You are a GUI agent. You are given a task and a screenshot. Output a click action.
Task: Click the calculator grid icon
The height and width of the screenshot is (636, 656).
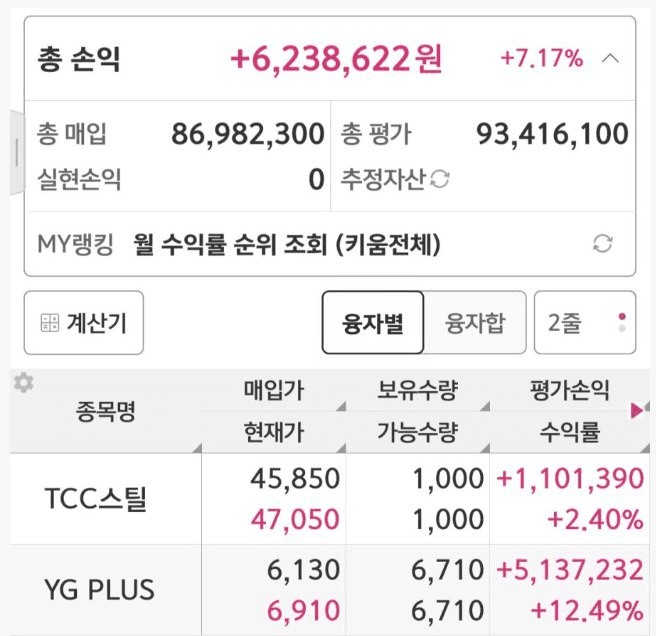(50, 323)
